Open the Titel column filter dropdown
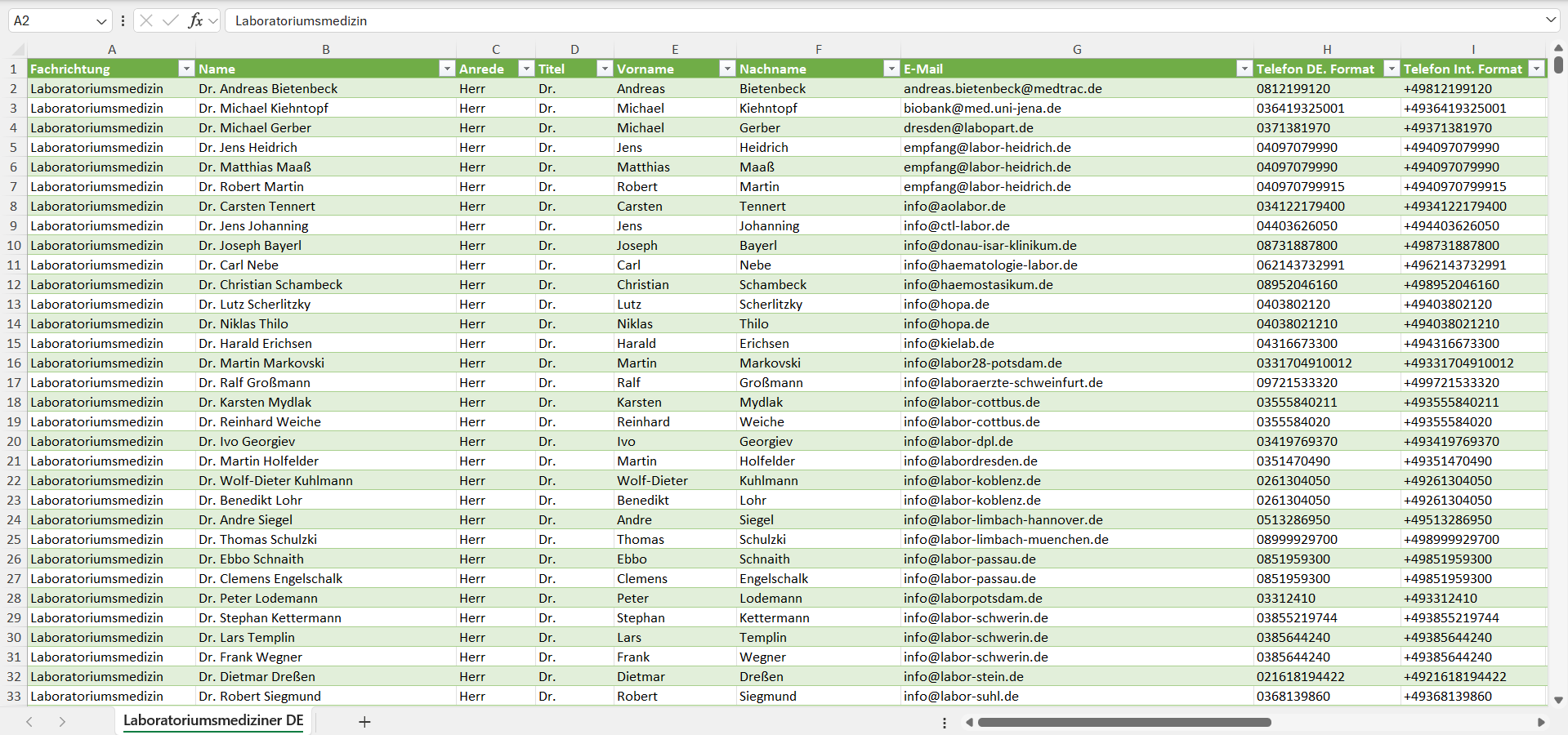This screenshot has height=735, width=1568. click(605, 69)
